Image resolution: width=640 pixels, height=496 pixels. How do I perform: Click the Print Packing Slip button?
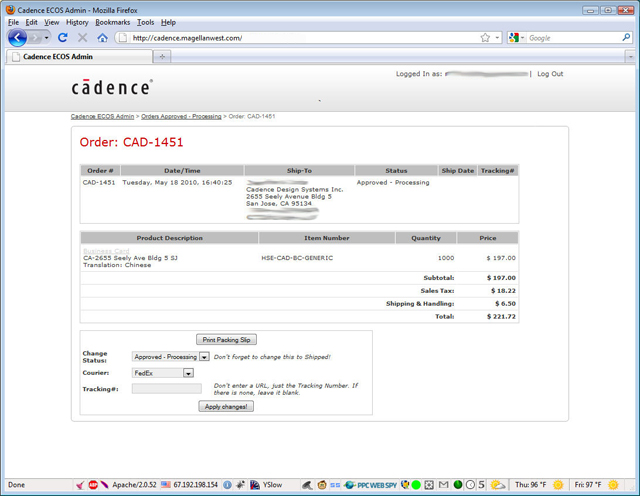(x=227, y=340)
